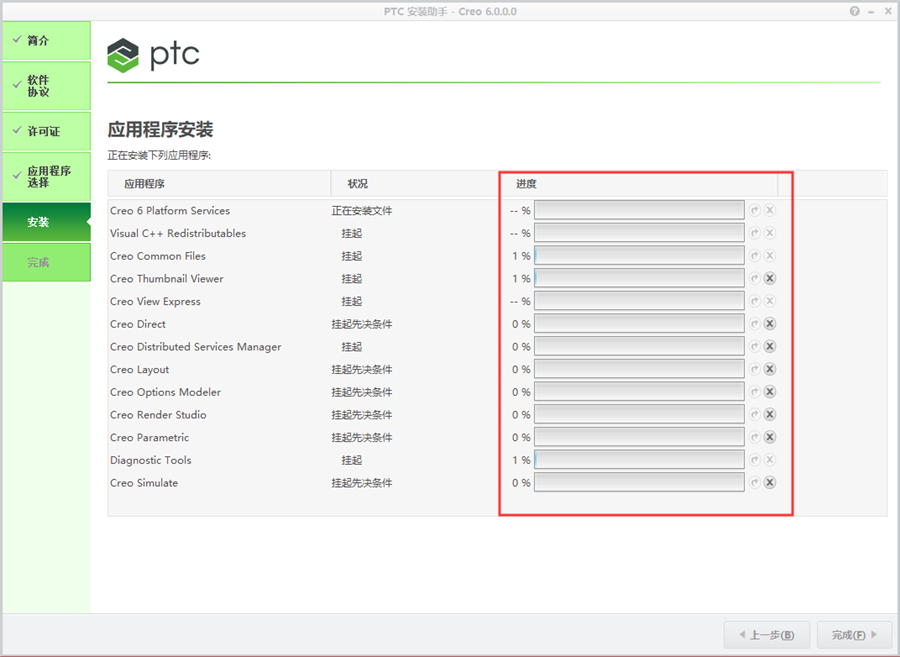The width and height of the screenshot is (900, 657).
Task: Select the Creo Render Studio row name
Action: point(158,414)
